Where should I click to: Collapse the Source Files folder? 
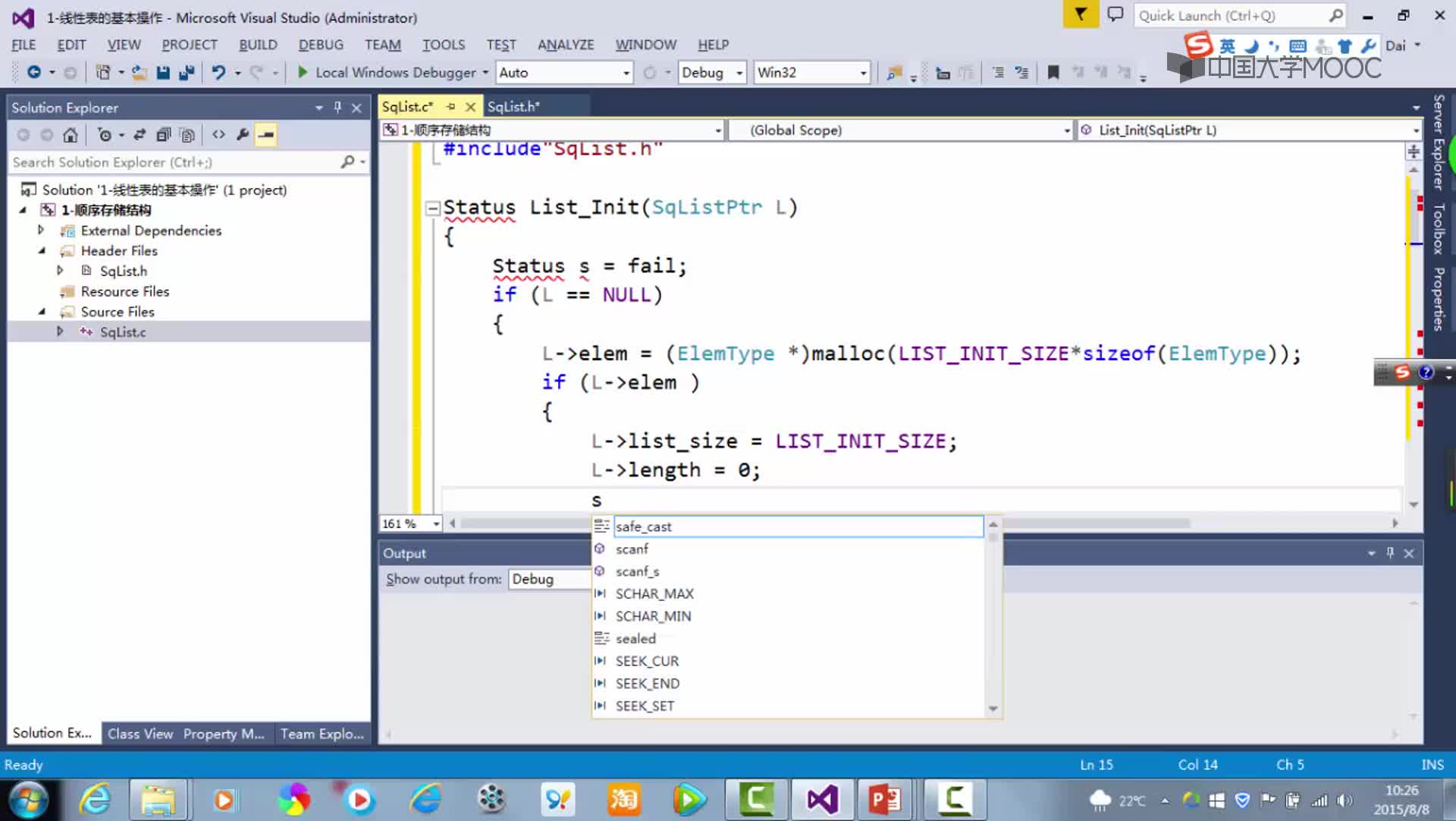41,311
